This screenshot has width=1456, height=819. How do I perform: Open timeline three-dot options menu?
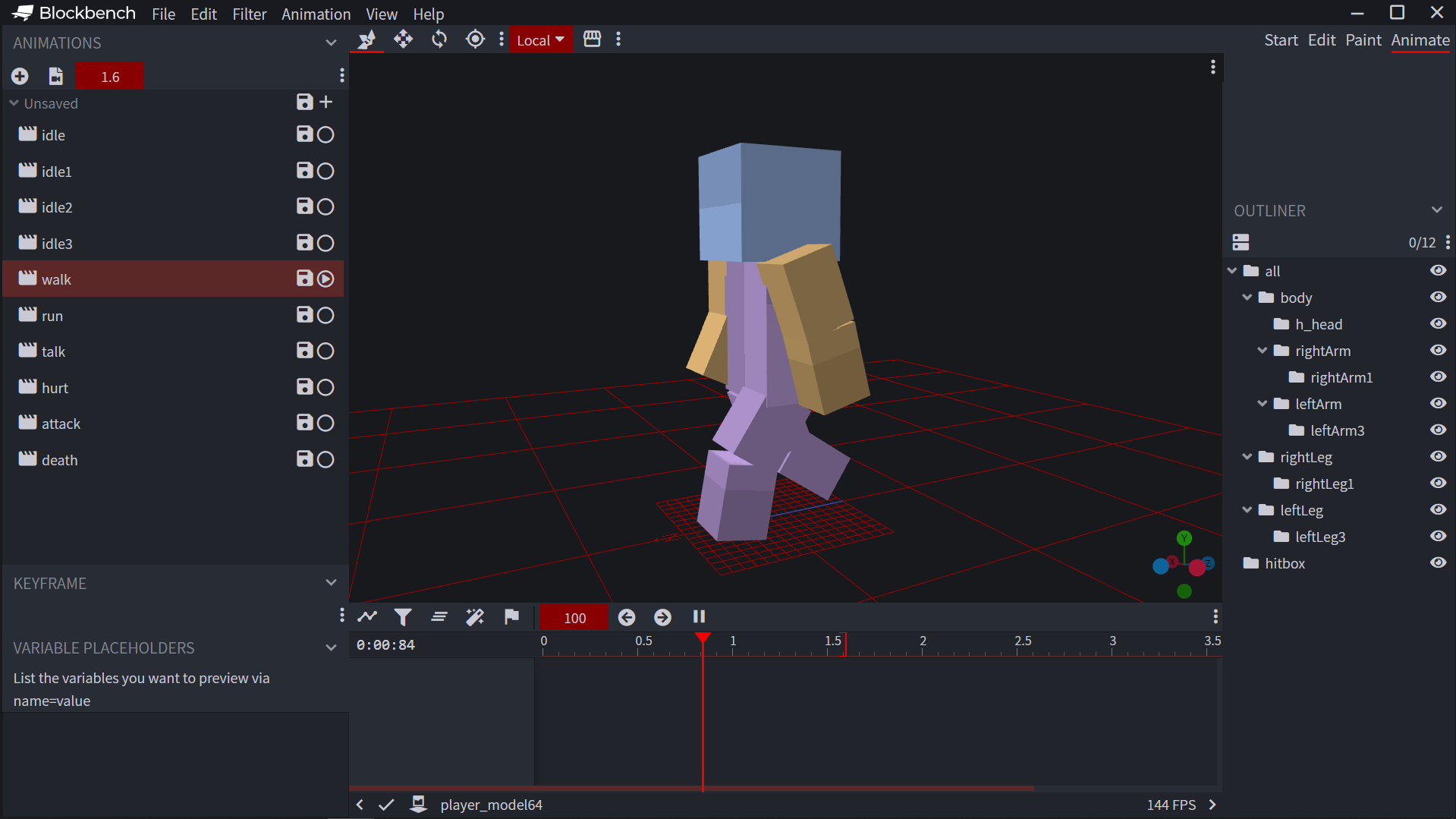pyautogui.click(x=1215, y=616)
